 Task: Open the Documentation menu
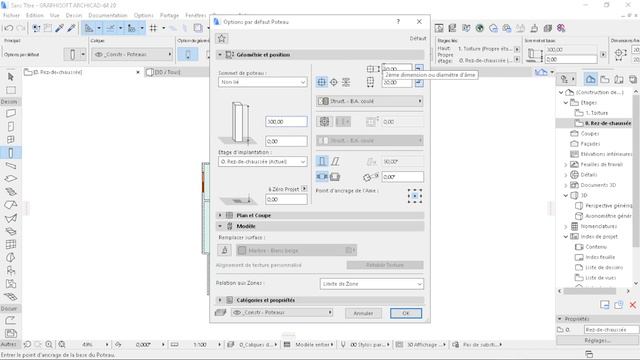pyautogui.click(x=108, y=15)
